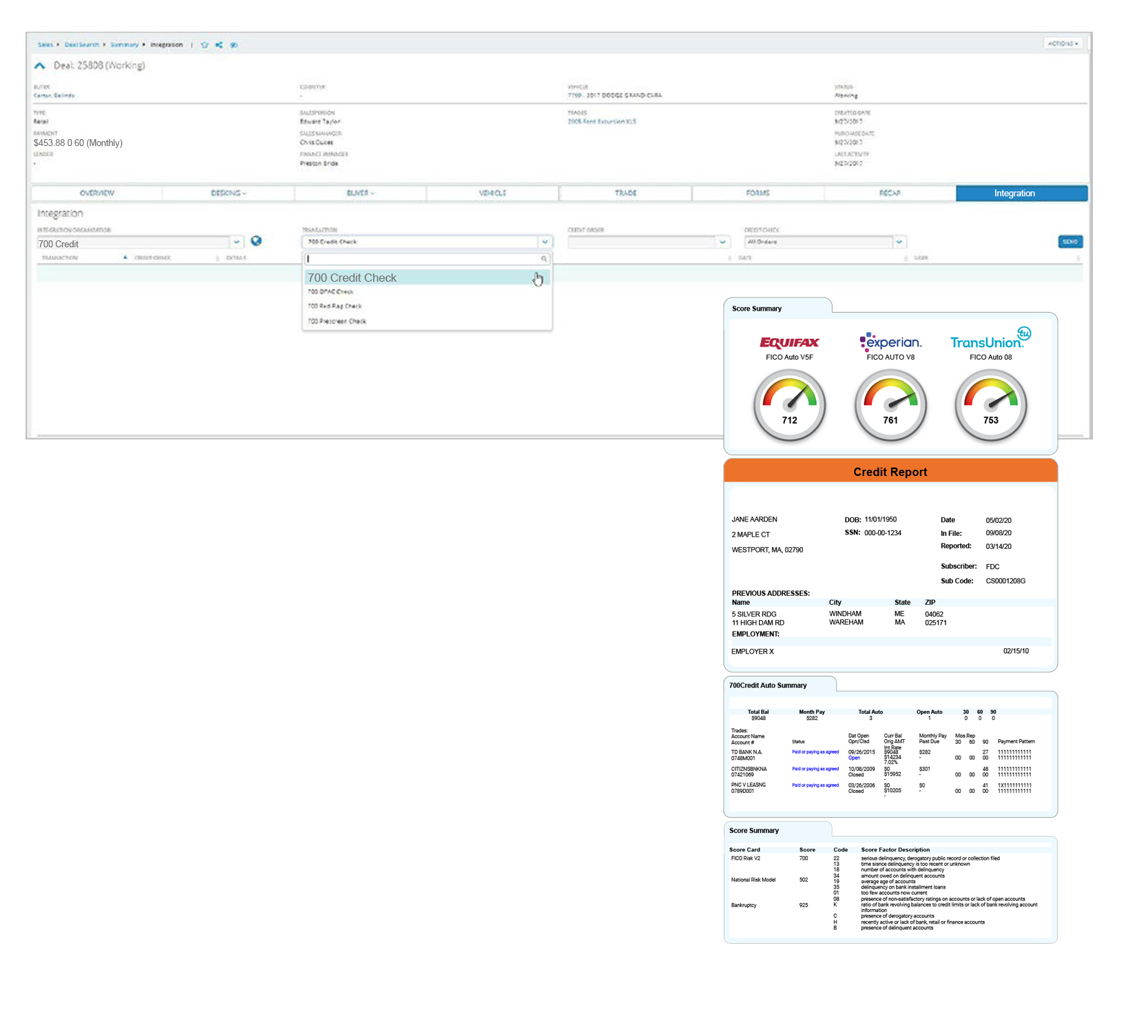Screen dimensions: 1148x1036
Task: Click the Equifax logo in Score Summary
Action: click(x=789, y=342)
